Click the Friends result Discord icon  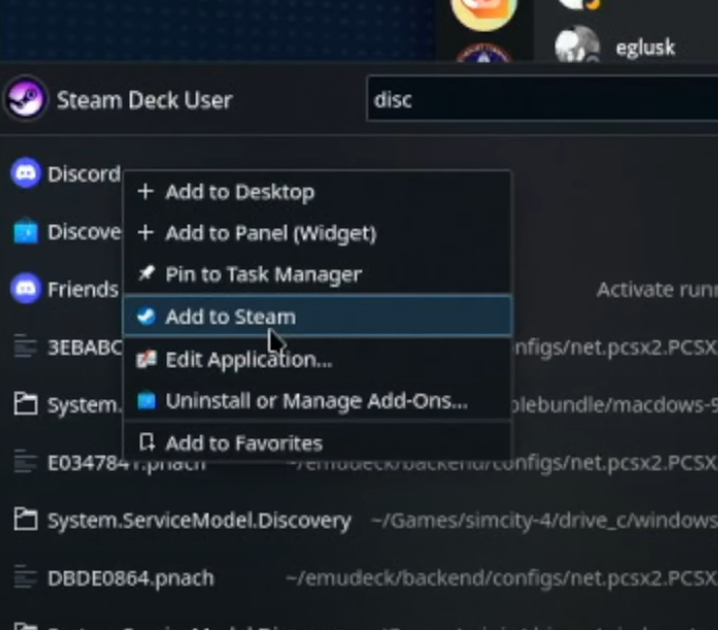(26, 288)
